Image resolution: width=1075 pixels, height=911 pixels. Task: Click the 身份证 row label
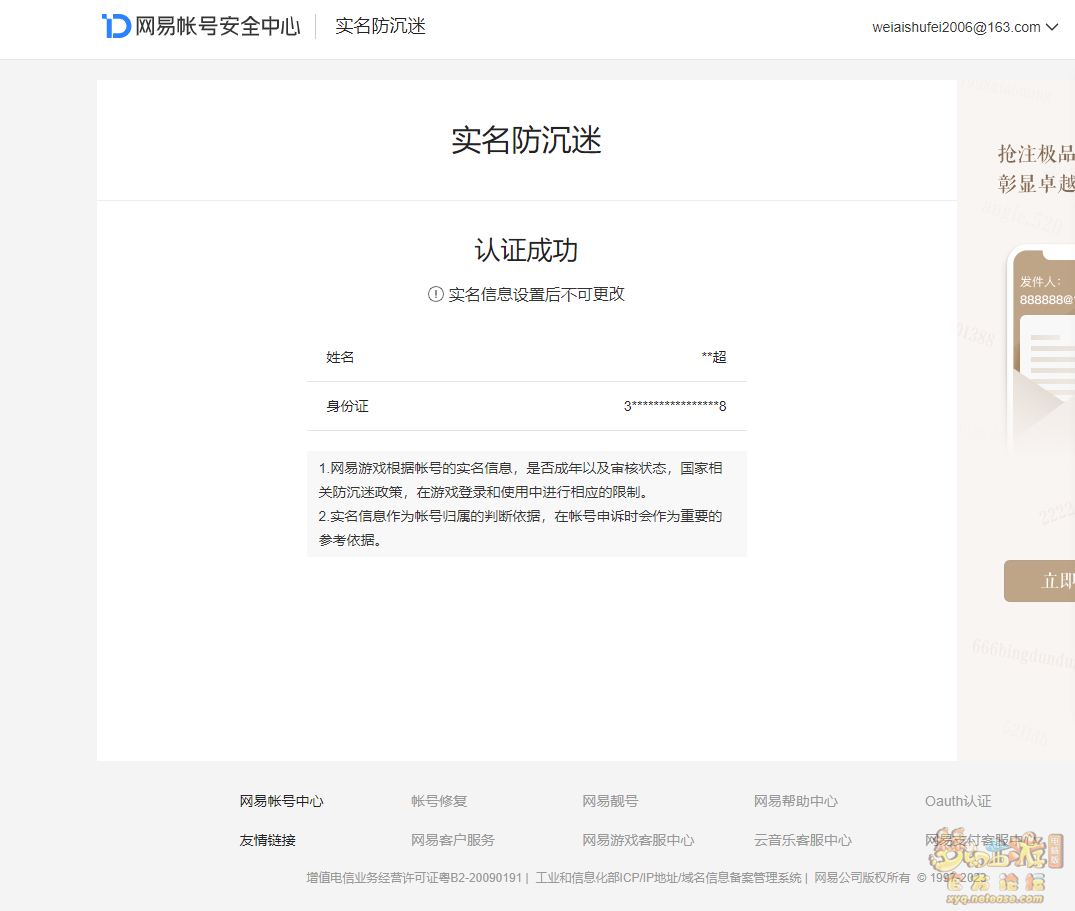[x=347, y=406]
